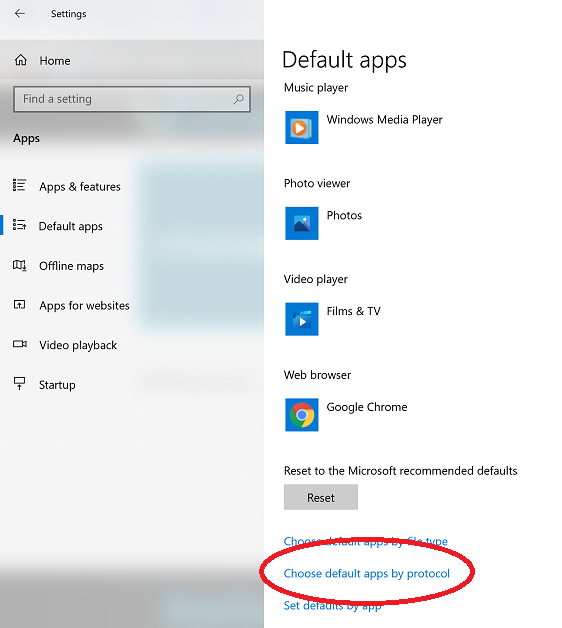Open Set defaults by app link
Viewport: 562px width, 628px height.
pyautogui.click(x=332, y=606)
